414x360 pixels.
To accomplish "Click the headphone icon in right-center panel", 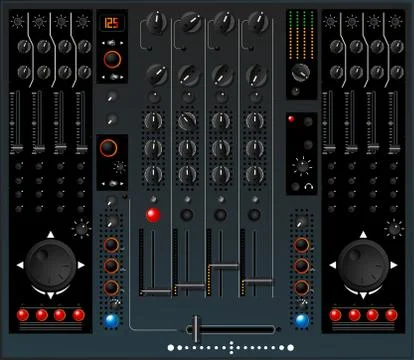I will (309, 187).
